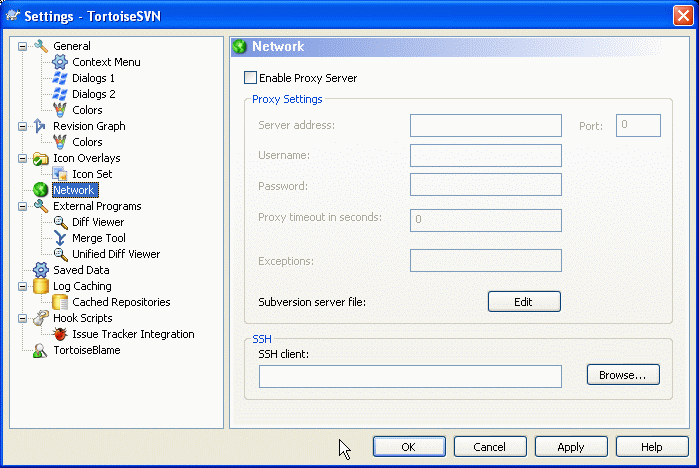
Task: Click the Merge Tool arrow icon
Action: tap(60, 238)
